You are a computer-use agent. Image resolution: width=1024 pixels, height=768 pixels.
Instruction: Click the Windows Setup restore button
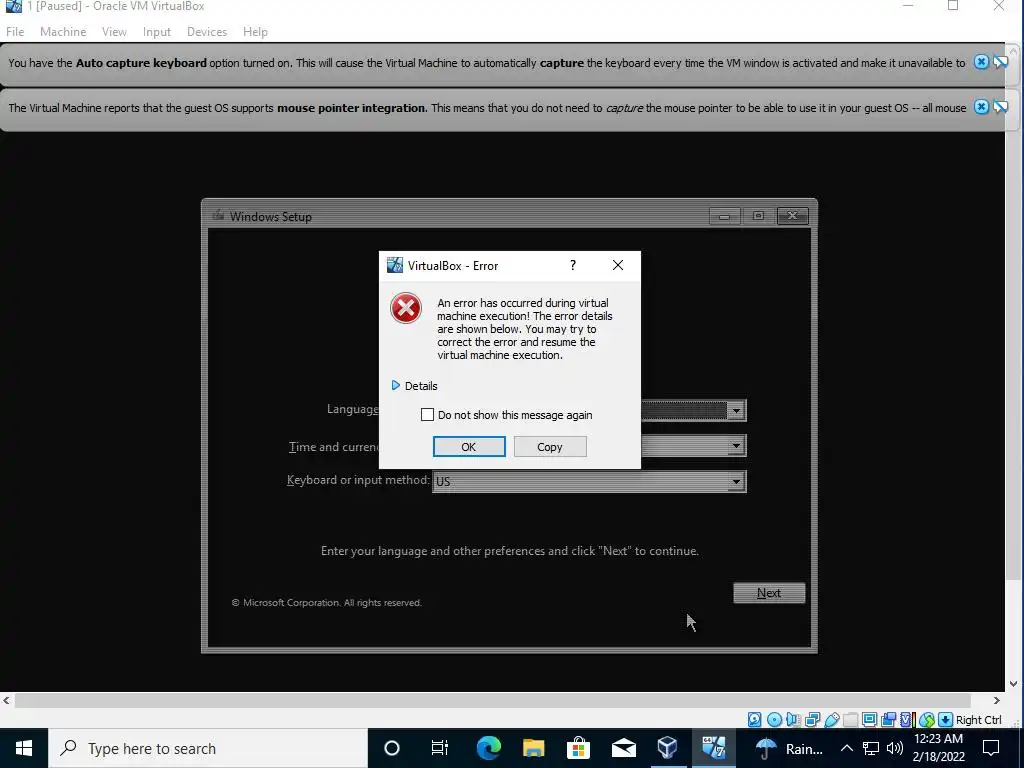pos(758,216)
